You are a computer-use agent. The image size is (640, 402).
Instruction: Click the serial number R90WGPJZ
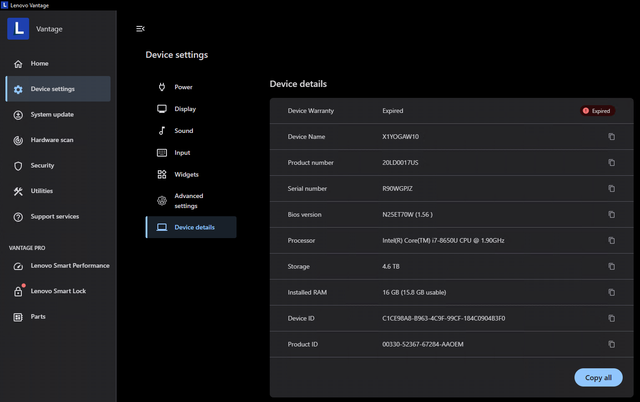coord(397,189)
